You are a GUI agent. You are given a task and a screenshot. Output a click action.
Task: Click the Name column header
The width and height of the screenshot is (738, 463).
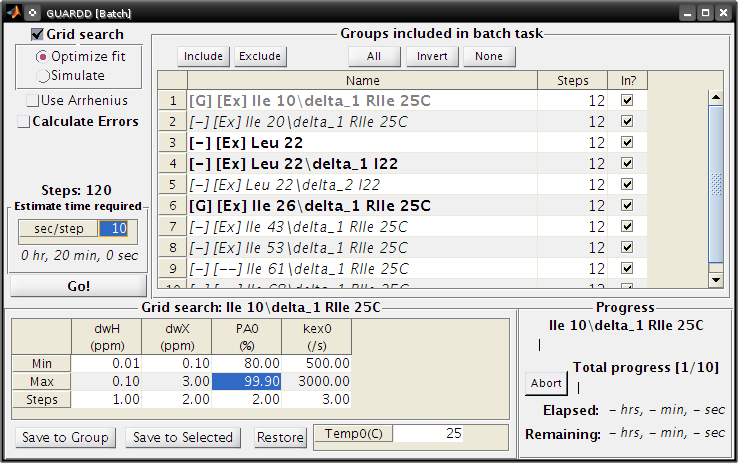(362, 80)
